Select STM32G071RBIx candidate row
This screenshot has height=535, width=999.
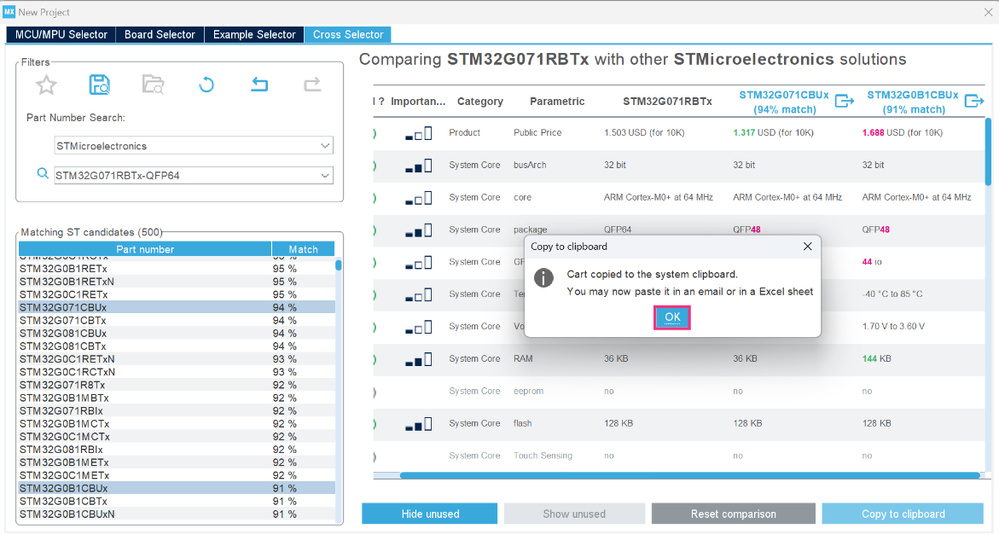(176, 411)
